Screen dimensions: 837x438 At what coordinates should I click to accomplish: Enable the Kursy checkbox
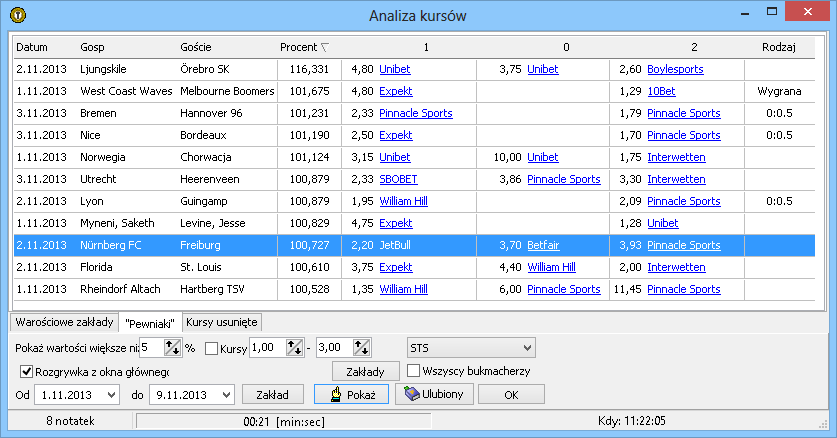click(211, 348)
